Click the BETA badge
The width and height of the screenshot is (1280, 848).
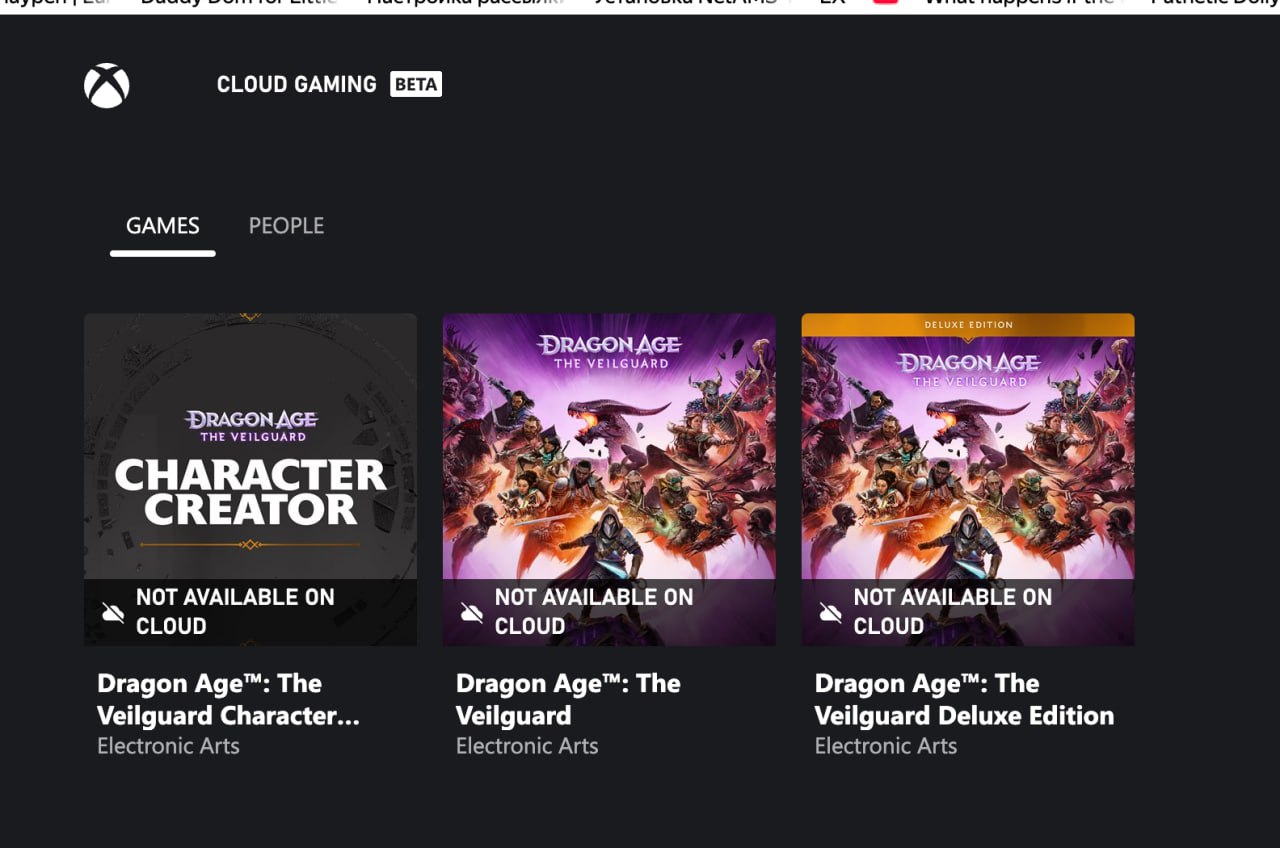pos(416,85)
